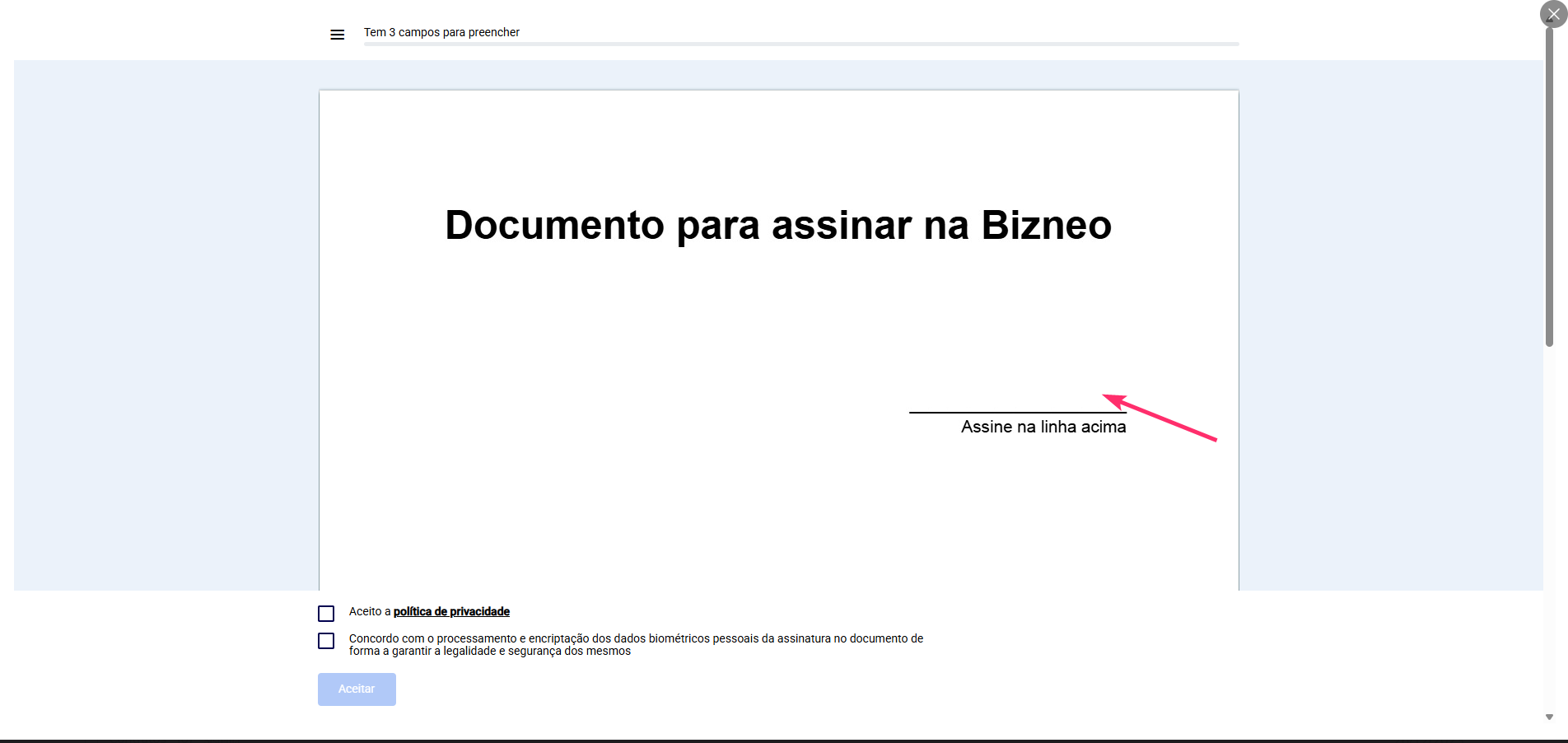Tick the biometric data processing consent checkbox
The width and height of the screenshot is (1568, 743).
pyautogui.click(x=326, y=641)
